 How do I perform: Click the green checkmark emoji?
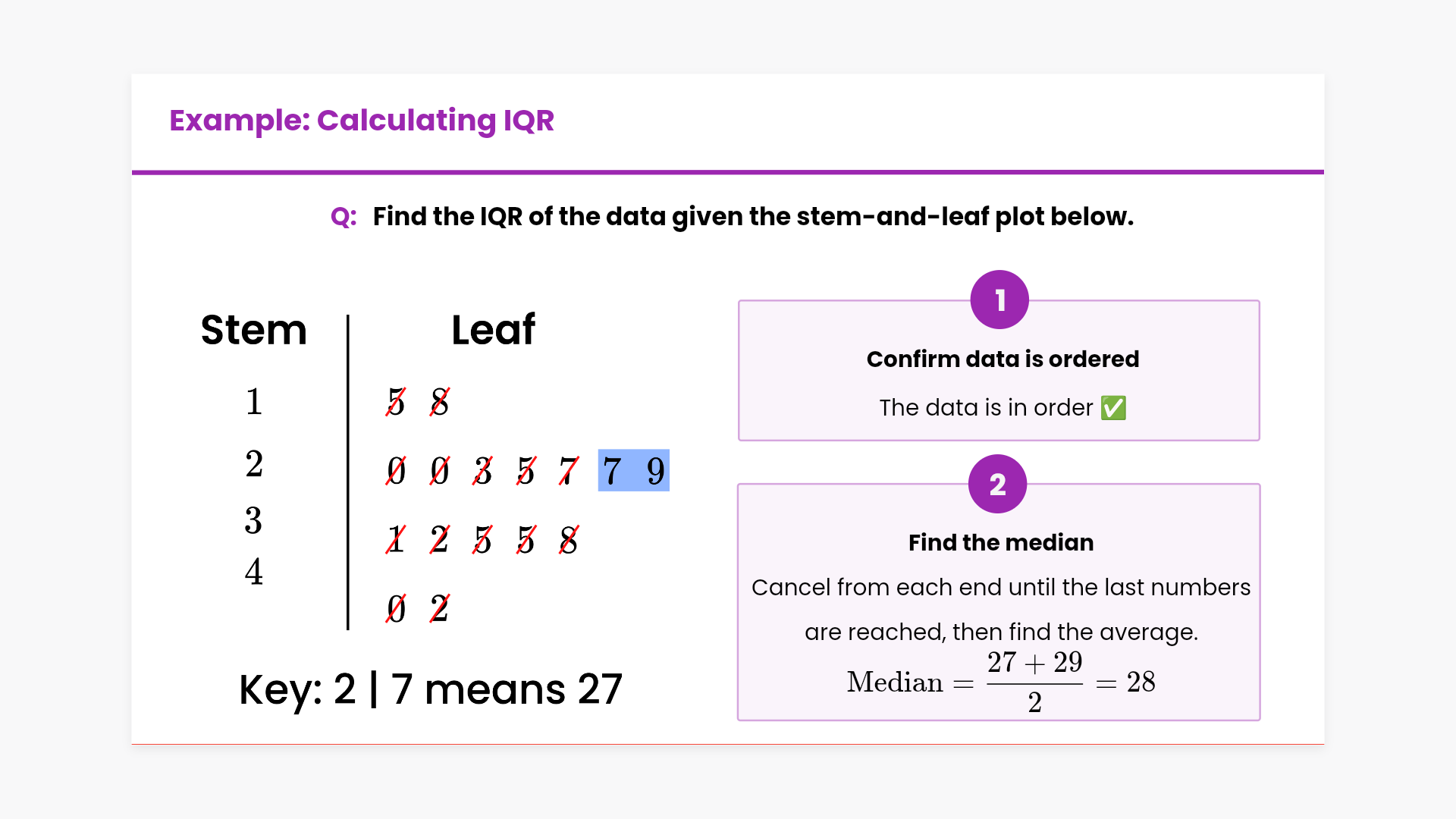click(x=1113, y=408)
